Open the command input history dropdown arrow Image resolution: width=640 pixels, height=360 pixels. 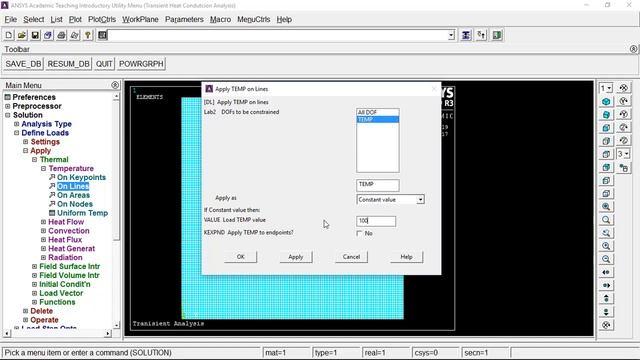click(451, 36)
